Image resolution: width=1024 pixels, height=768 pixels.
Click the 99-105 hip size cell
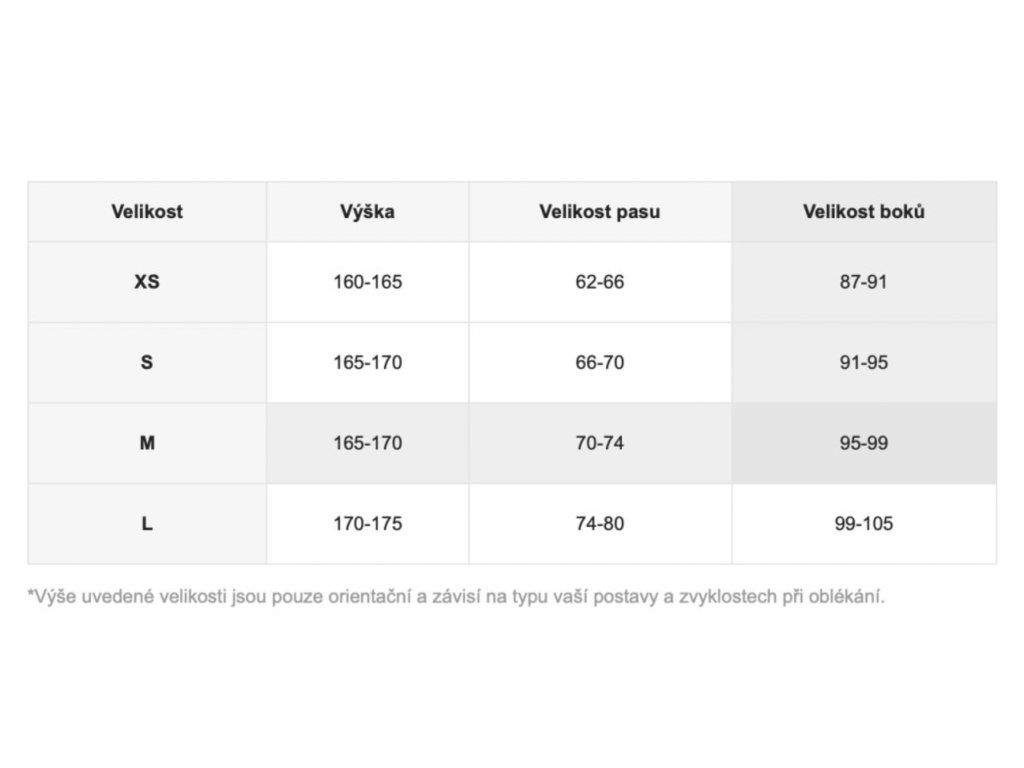pos(863,523)
